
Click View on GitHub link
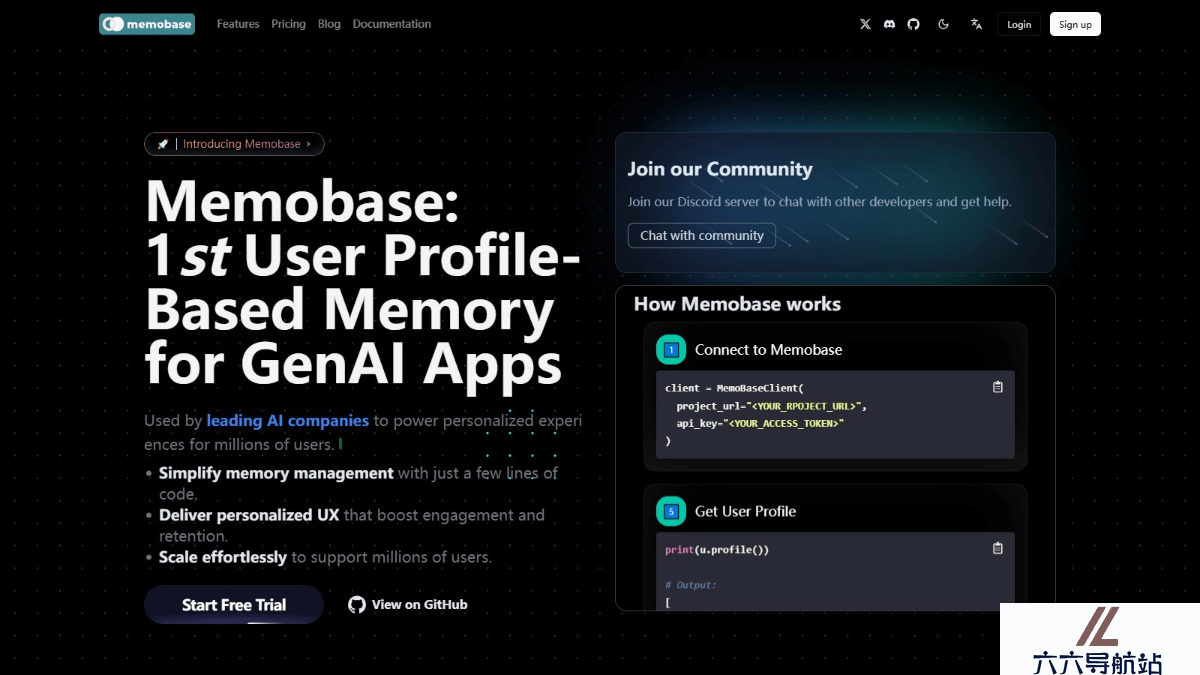(x=408, y=605)
